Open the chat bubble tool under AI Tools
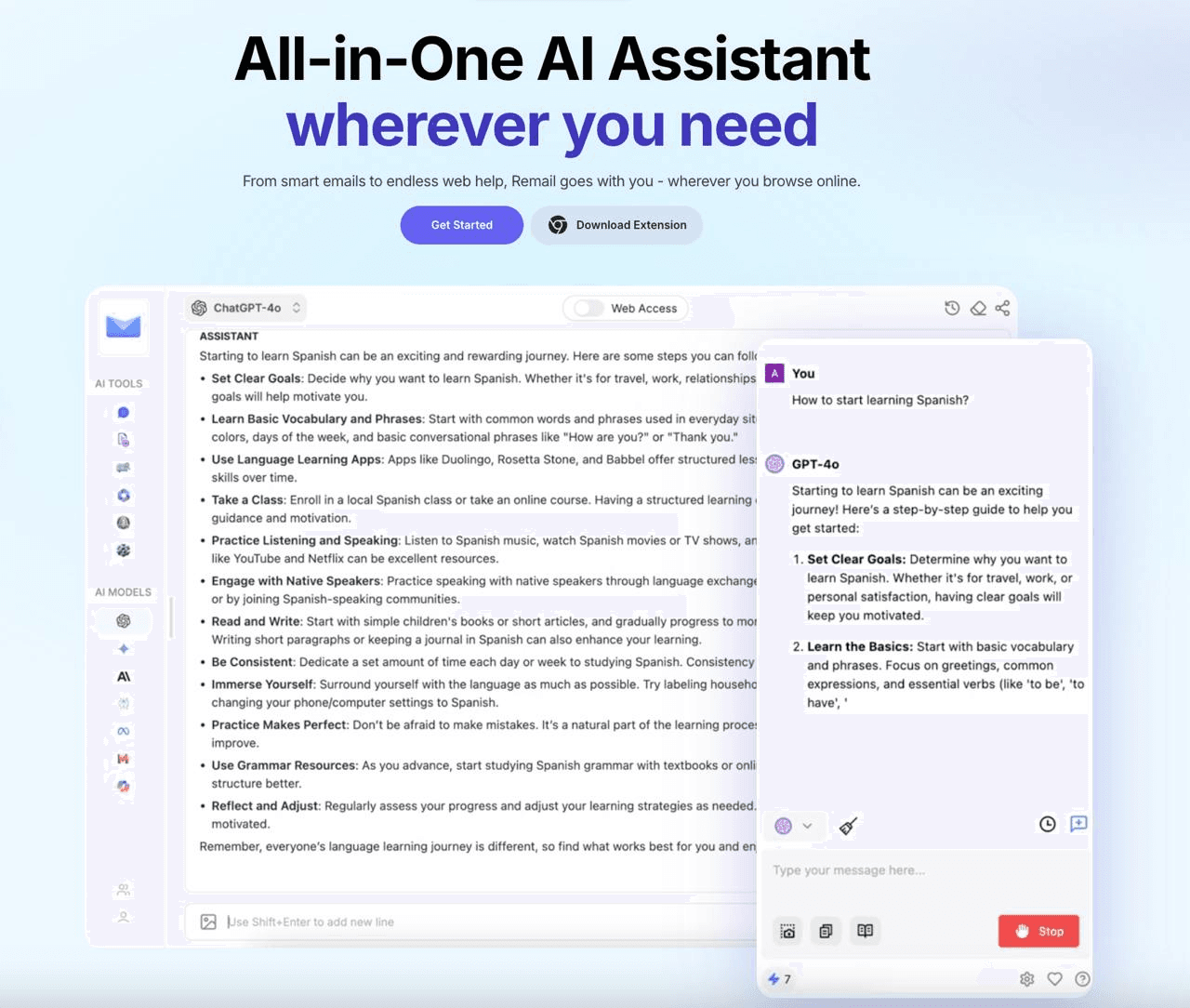 coord(123,412)
